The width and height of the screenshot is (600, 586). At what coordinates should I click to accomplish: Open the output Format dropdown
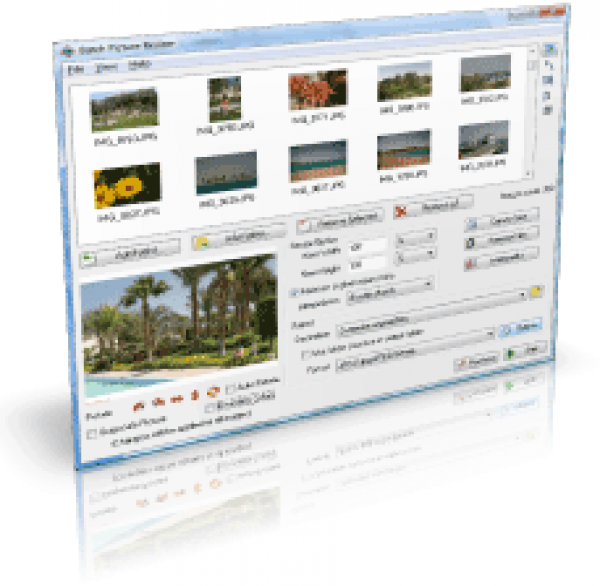pyautogui.click(x=416, y=350)
